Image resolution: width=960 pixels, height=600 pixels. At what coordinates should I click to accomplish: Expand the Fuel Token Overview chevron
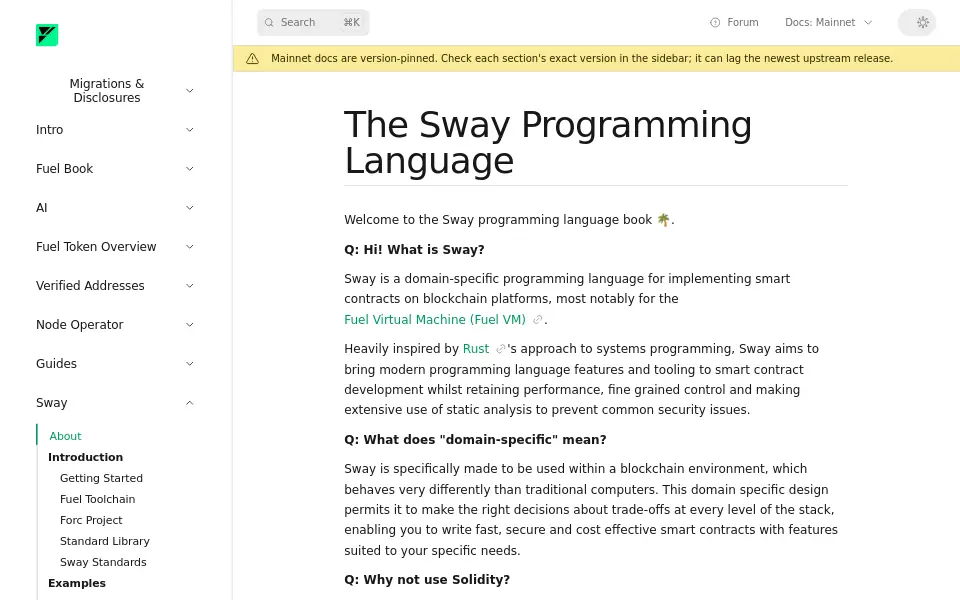[190, 247]
